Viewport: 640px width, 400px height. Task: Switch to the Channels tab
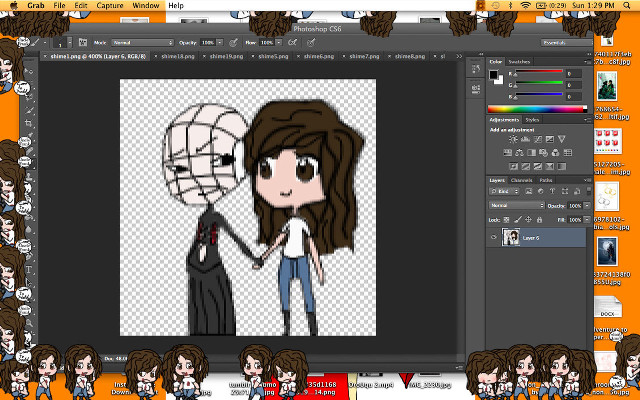[x=522, y=180]
